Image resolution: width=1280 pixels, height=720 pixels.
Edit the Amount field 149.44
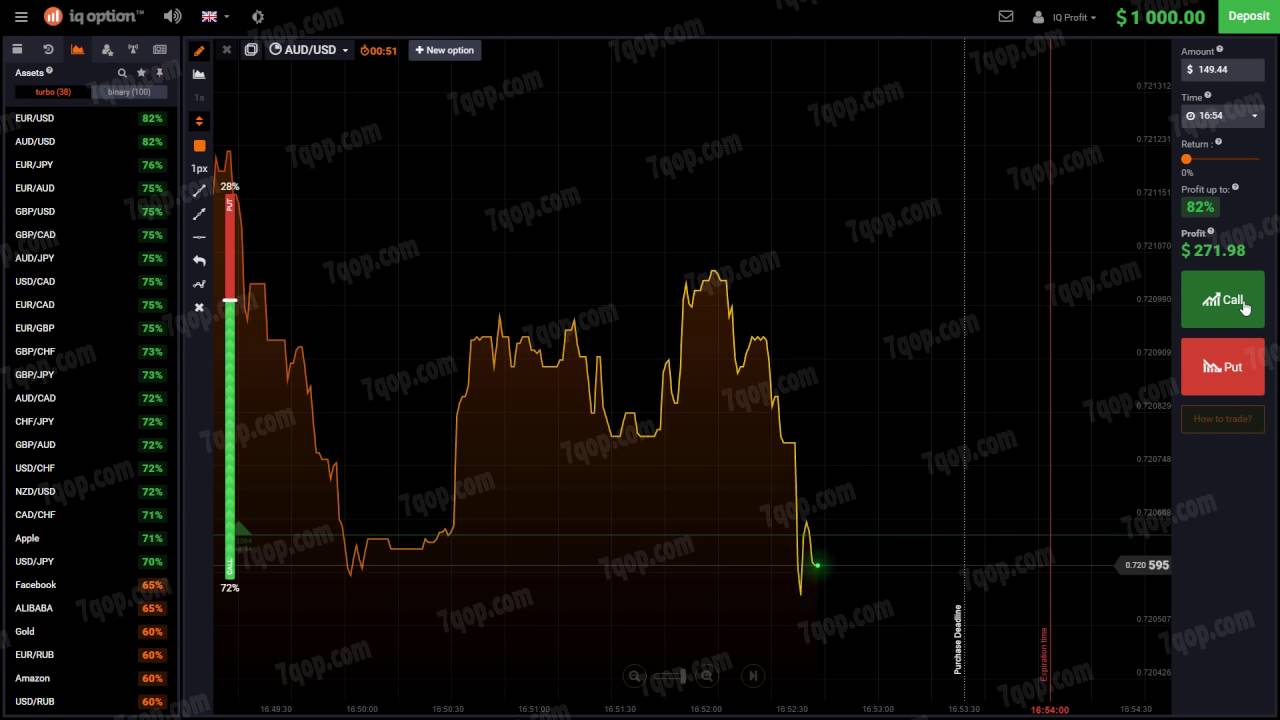click(x=1222, y=69)
